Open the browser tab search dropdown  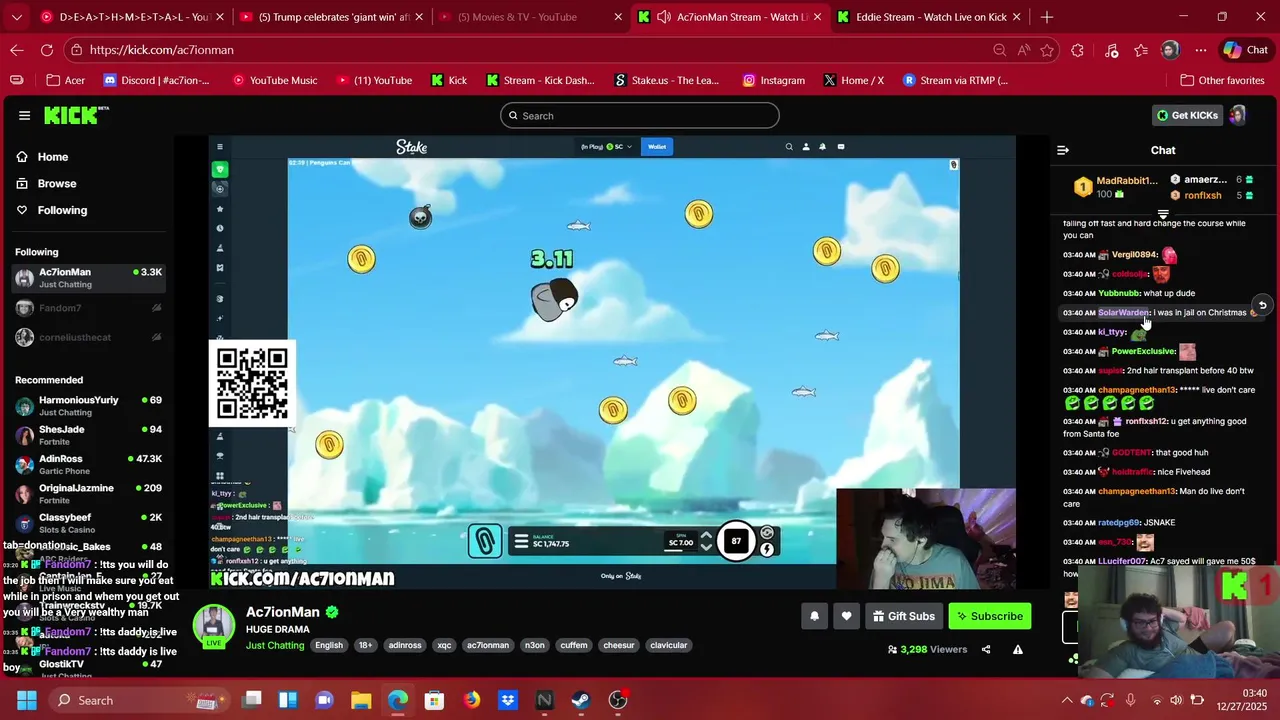17,17
